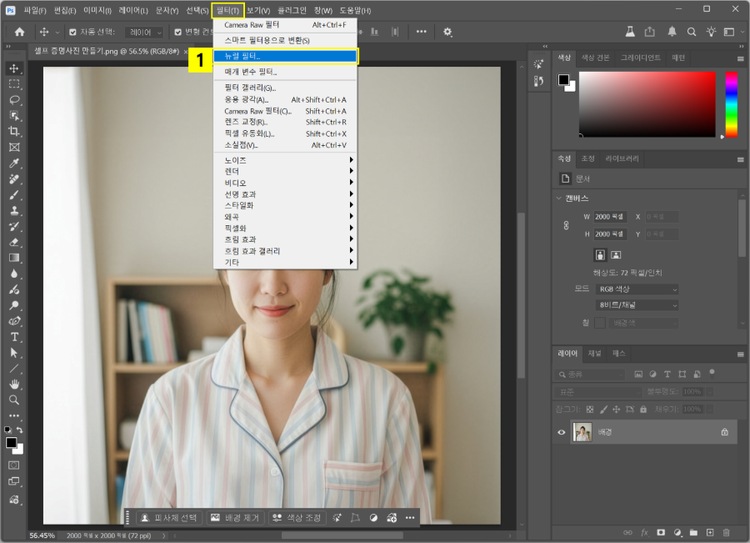Switch to the 채널 tab
This screenshot has height=543, width=750.
tap(595, 354)
